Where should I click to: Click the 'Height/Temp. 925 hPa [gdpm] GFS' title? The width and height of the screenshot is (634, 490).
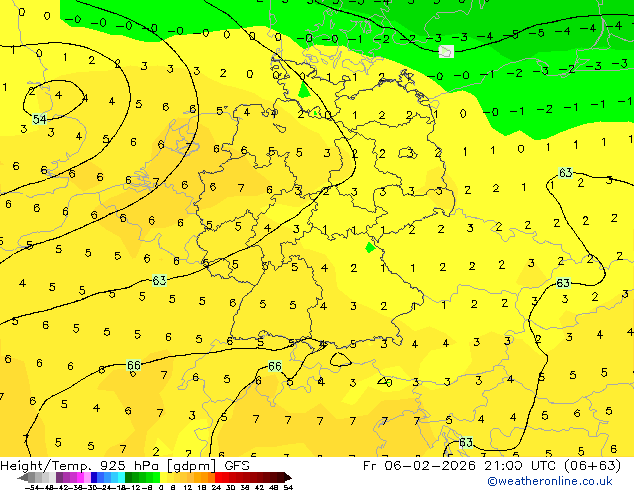(125, 466)
